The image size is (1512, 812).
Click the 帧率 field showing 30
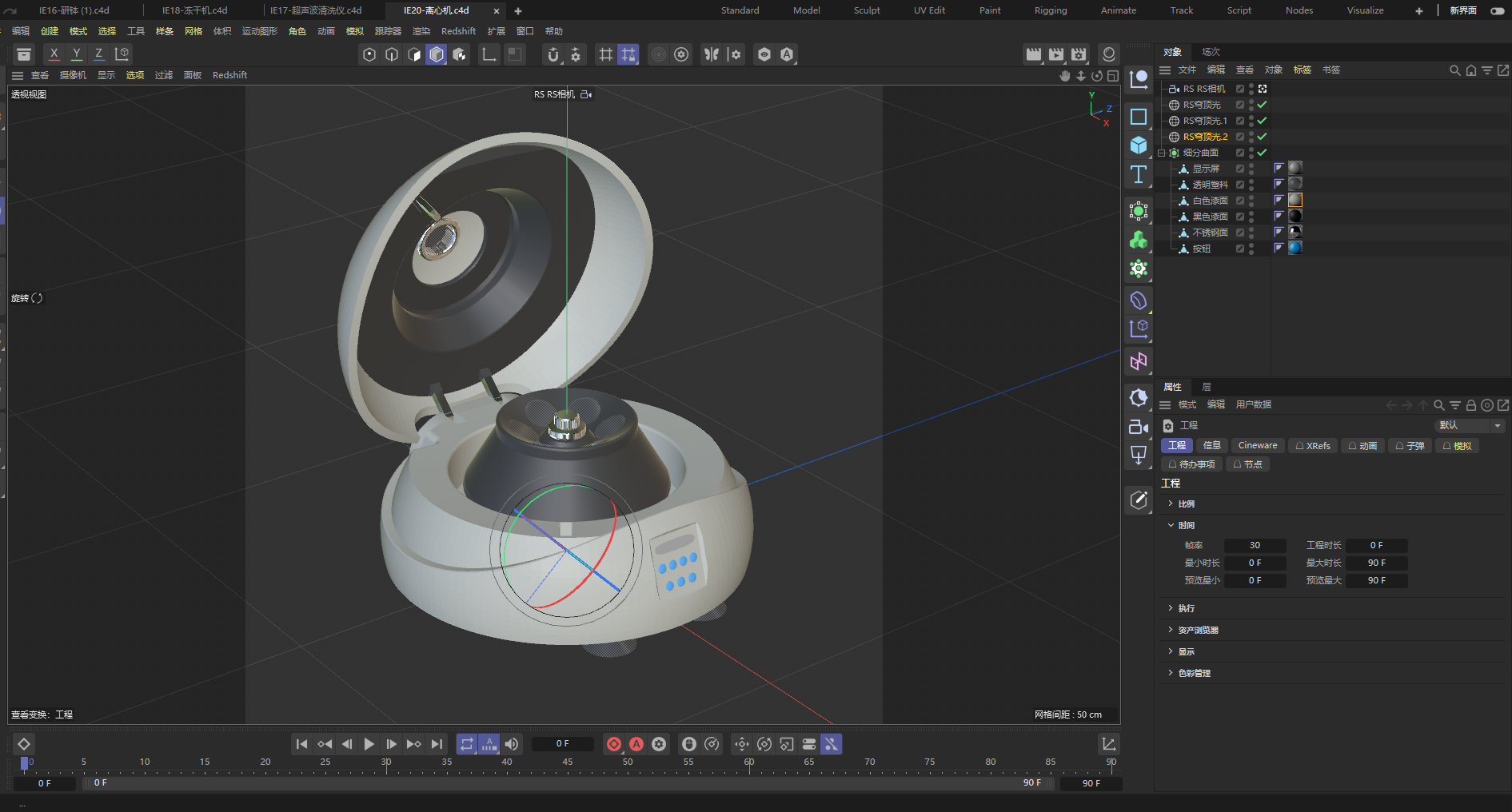(x=1255, y=545)
